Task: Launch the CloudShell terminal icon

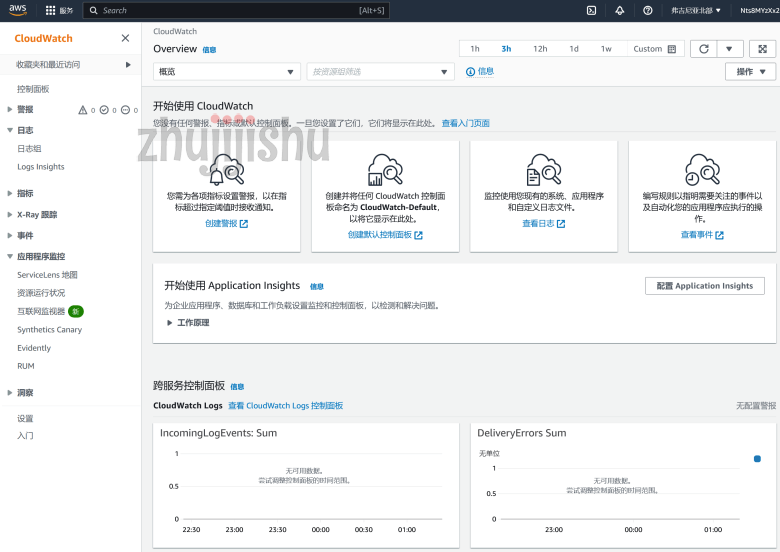Action: pos(591,10)
